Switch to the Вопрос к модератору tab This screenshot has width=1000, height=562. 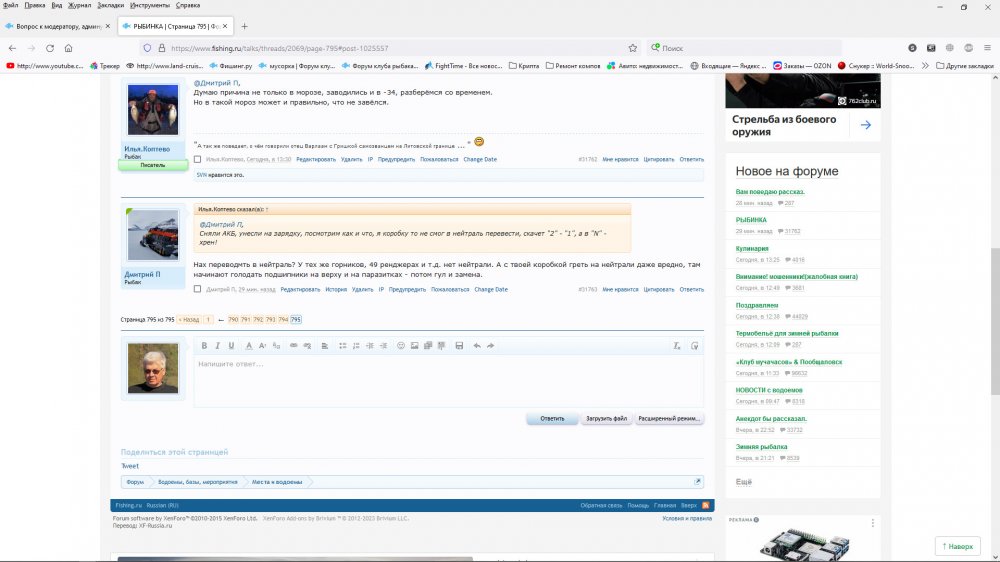[x=55, y=26]
